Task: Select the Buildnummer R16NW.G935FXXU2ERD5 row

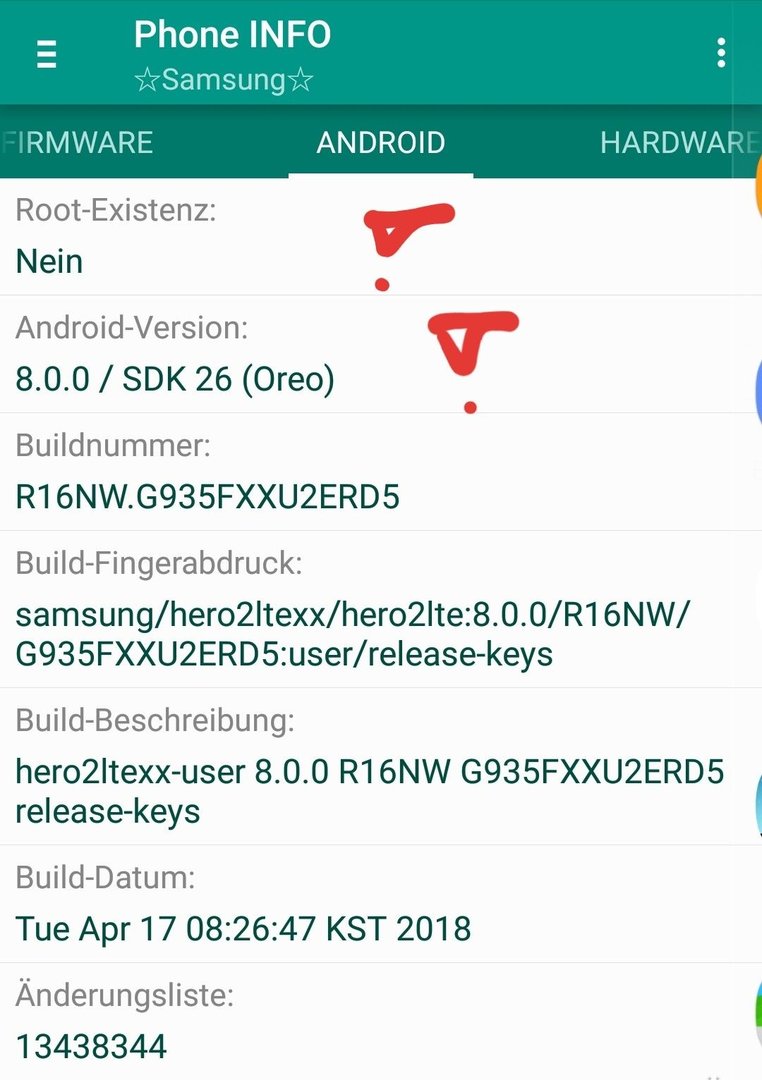Action: [381, 472]
